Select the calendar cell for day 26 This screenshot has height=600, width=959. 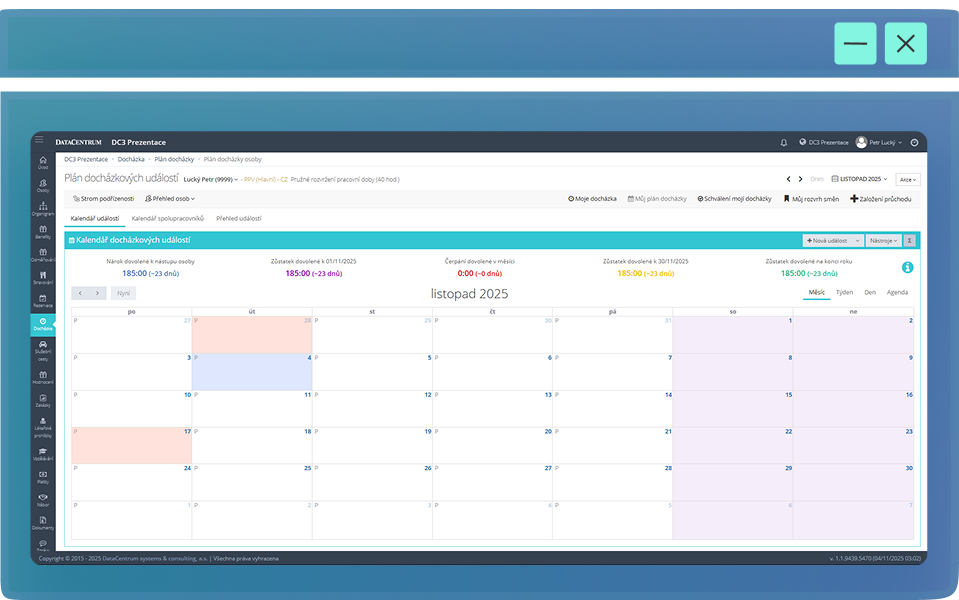tap(372, 482)
